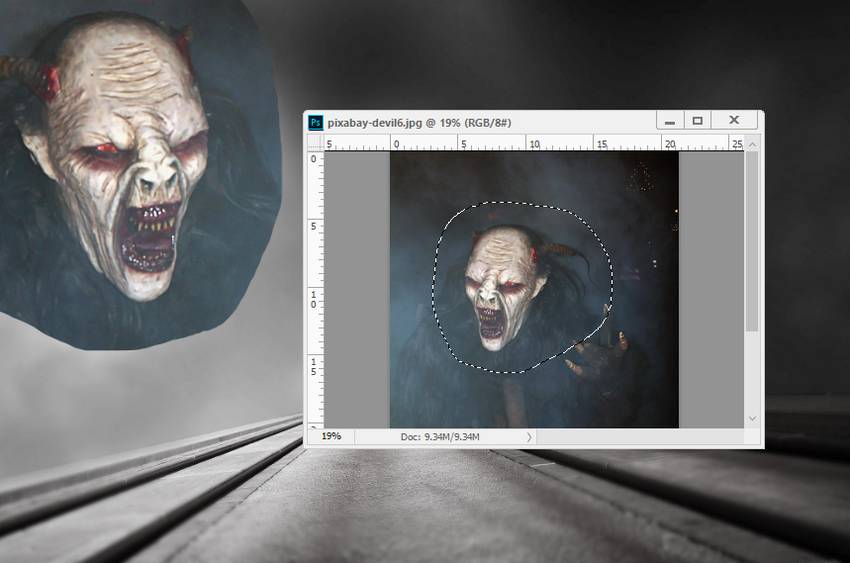Click the Photoshop icon in document title bar
This screenshot has height=563, width=850.
pos(315,122)
